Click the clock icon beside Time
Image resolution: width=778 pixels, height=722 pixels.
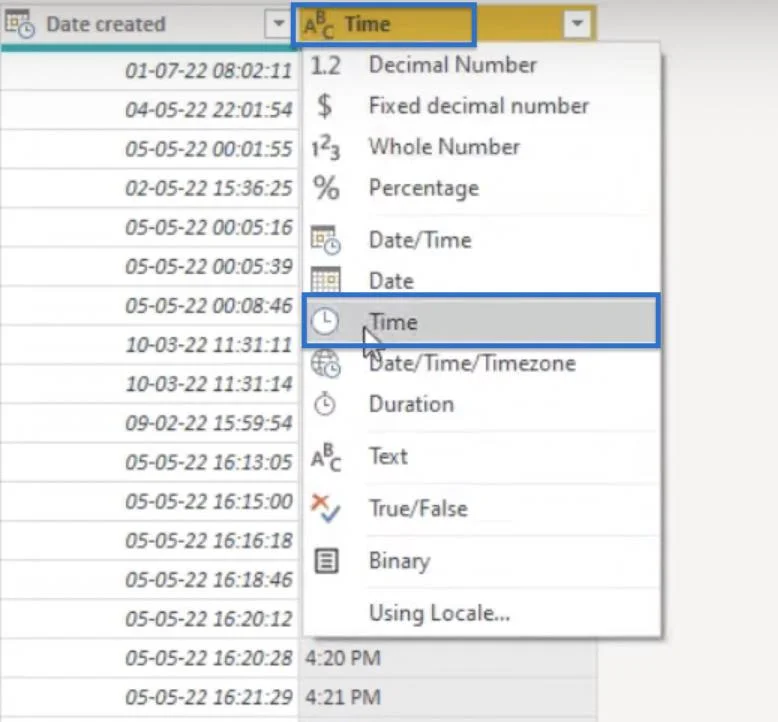coord(325,322)
